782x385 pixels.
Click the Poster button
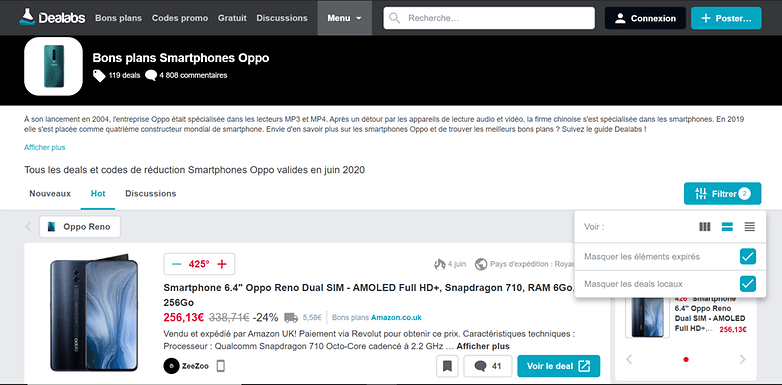coord(726,18)
